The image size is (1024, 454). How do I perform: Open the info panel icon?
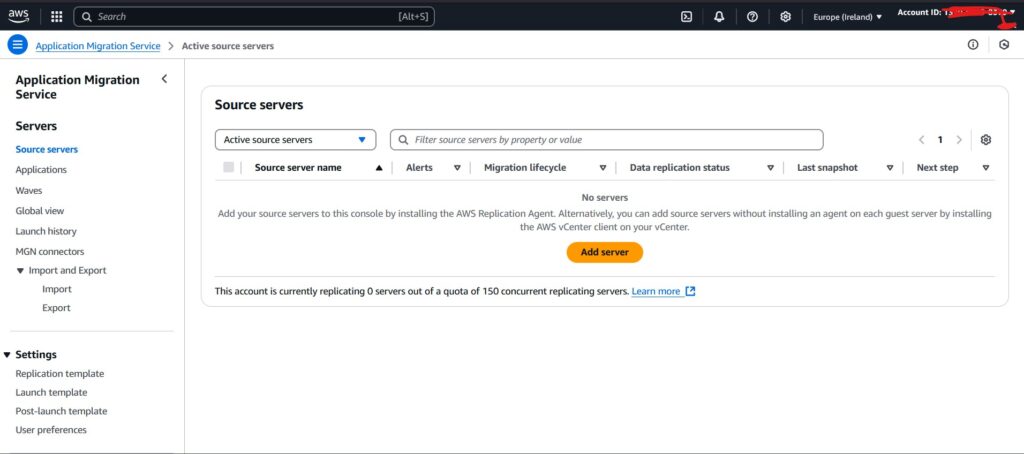pos(973,44)
